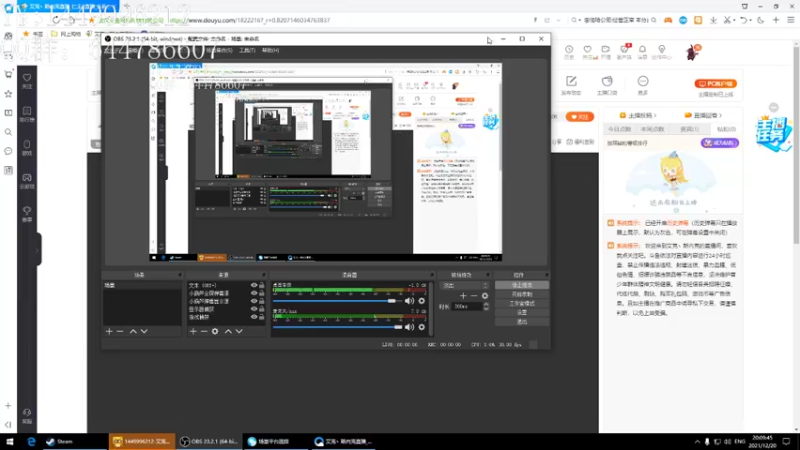Click OBS 开始录制 start recording button
This screenshot has height=450, width=800.
coord(521,294)
